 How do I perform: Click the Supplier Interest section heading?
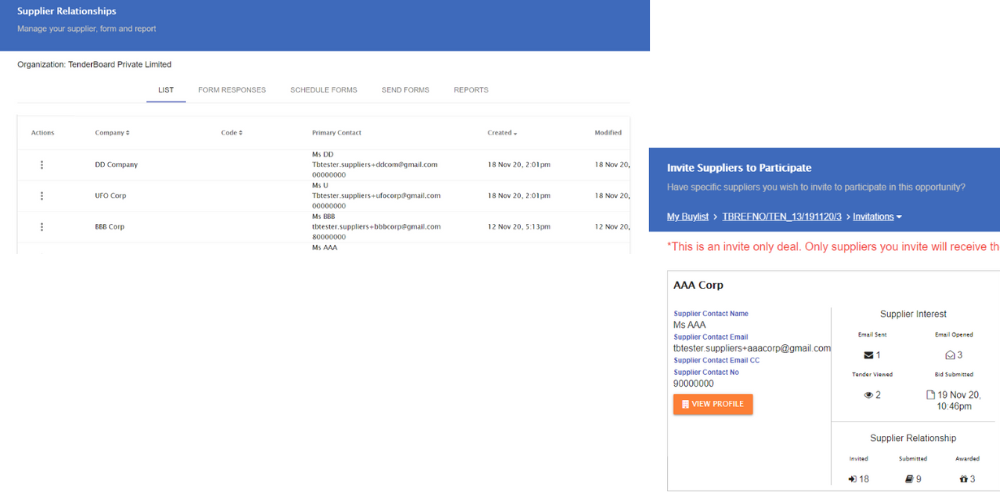pyautogui.click(x=913, y=314)
